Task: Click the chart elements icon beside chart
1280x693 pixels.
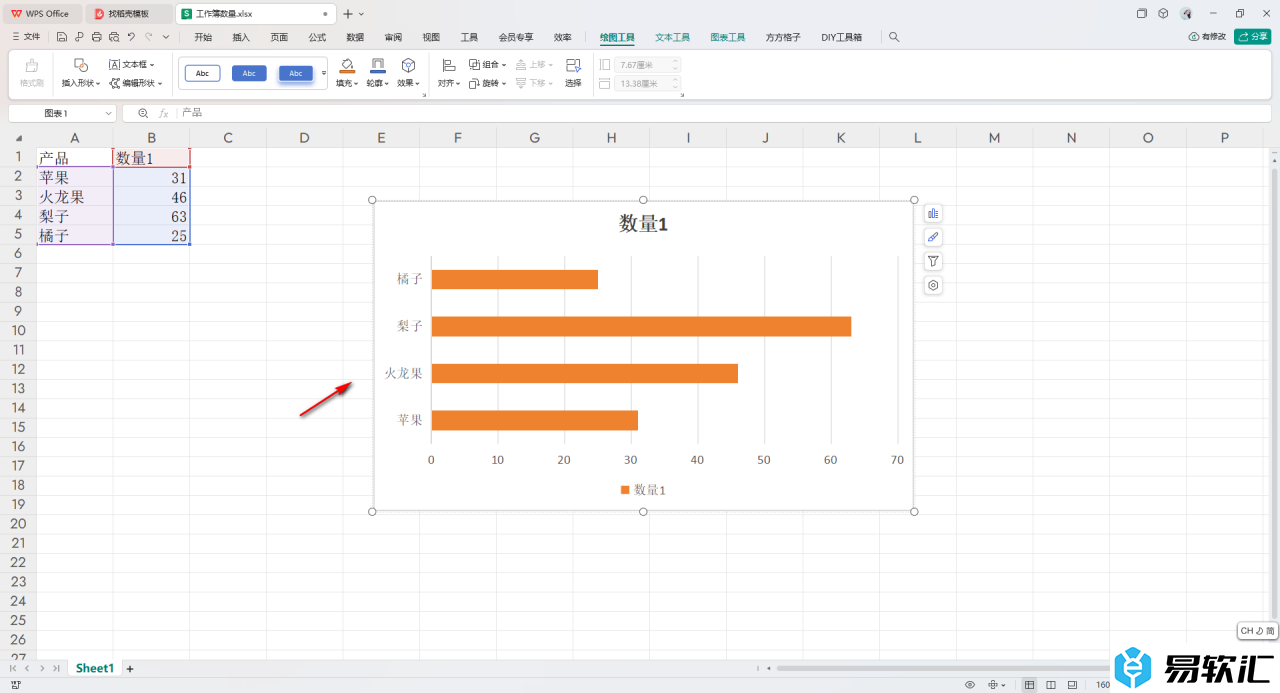Action: coord(933,213)
